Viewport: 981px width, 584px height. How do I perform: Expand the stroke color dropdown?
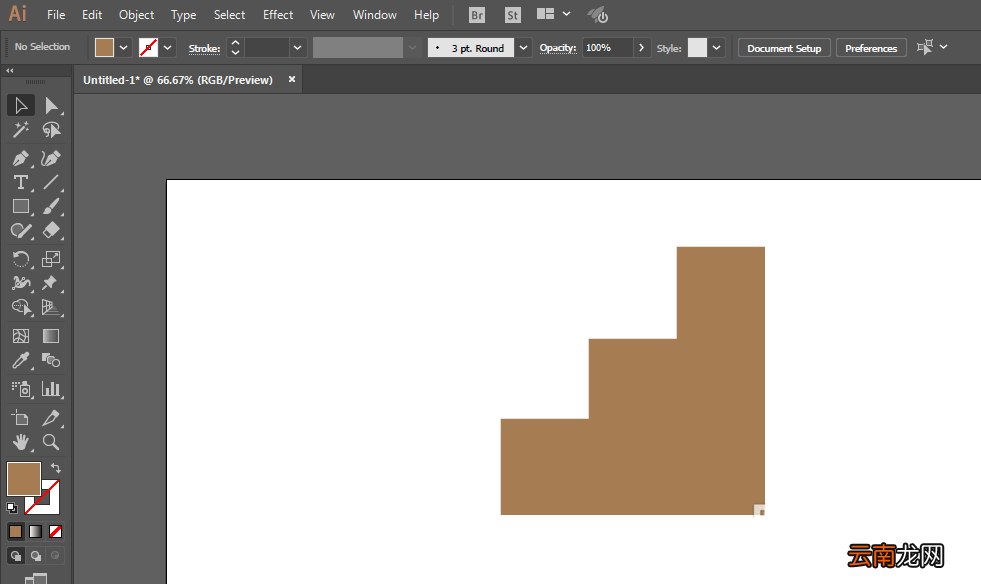pyautogui.click(x=167, y=48)
